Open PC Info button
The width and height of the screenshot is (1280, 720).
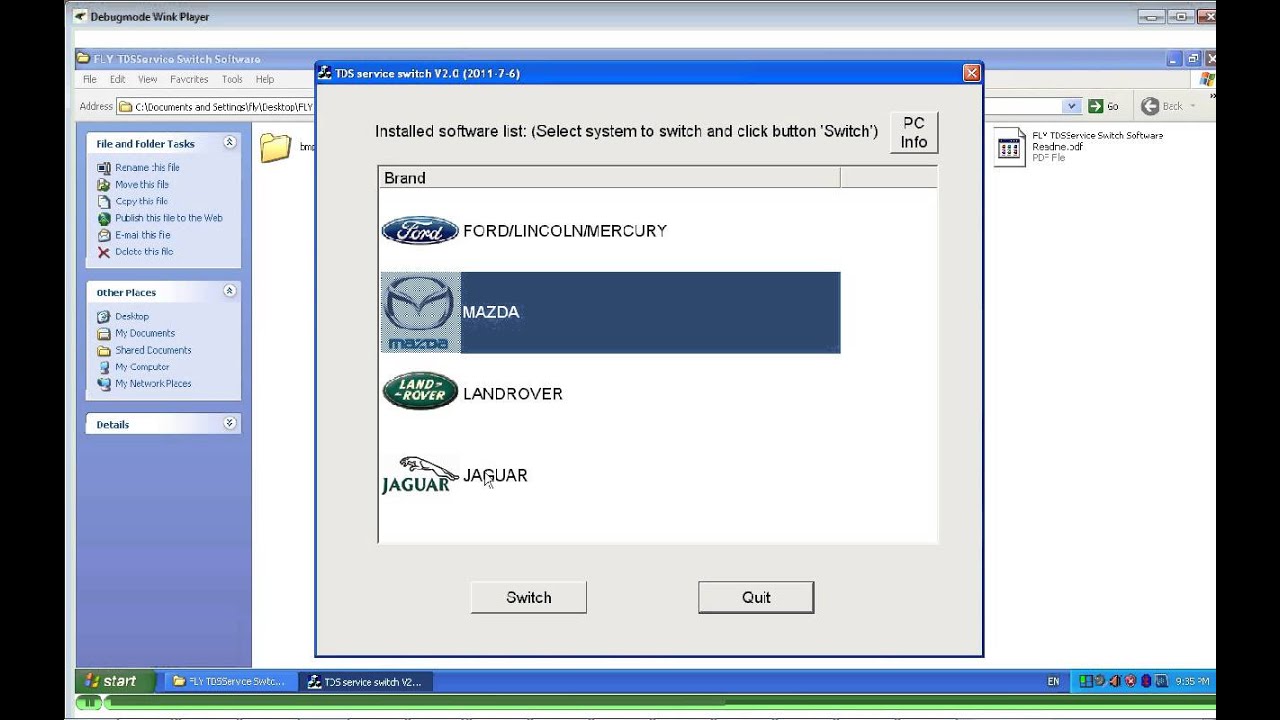tap(914, 132)
